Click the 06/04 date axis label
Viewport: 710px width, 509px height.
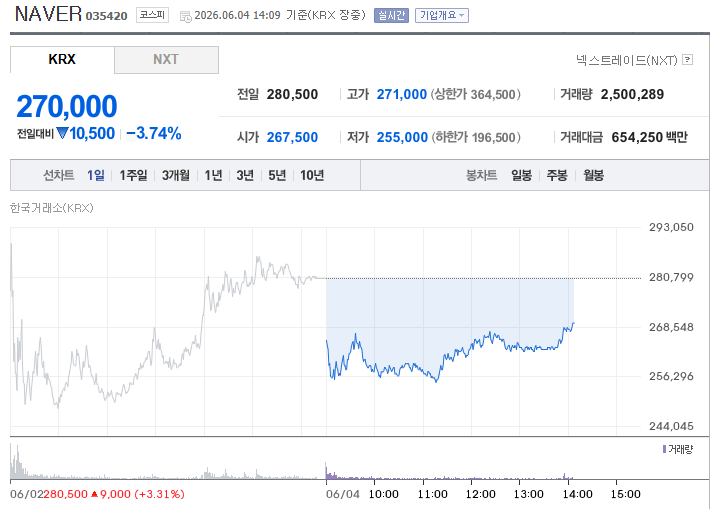(343, 494)
